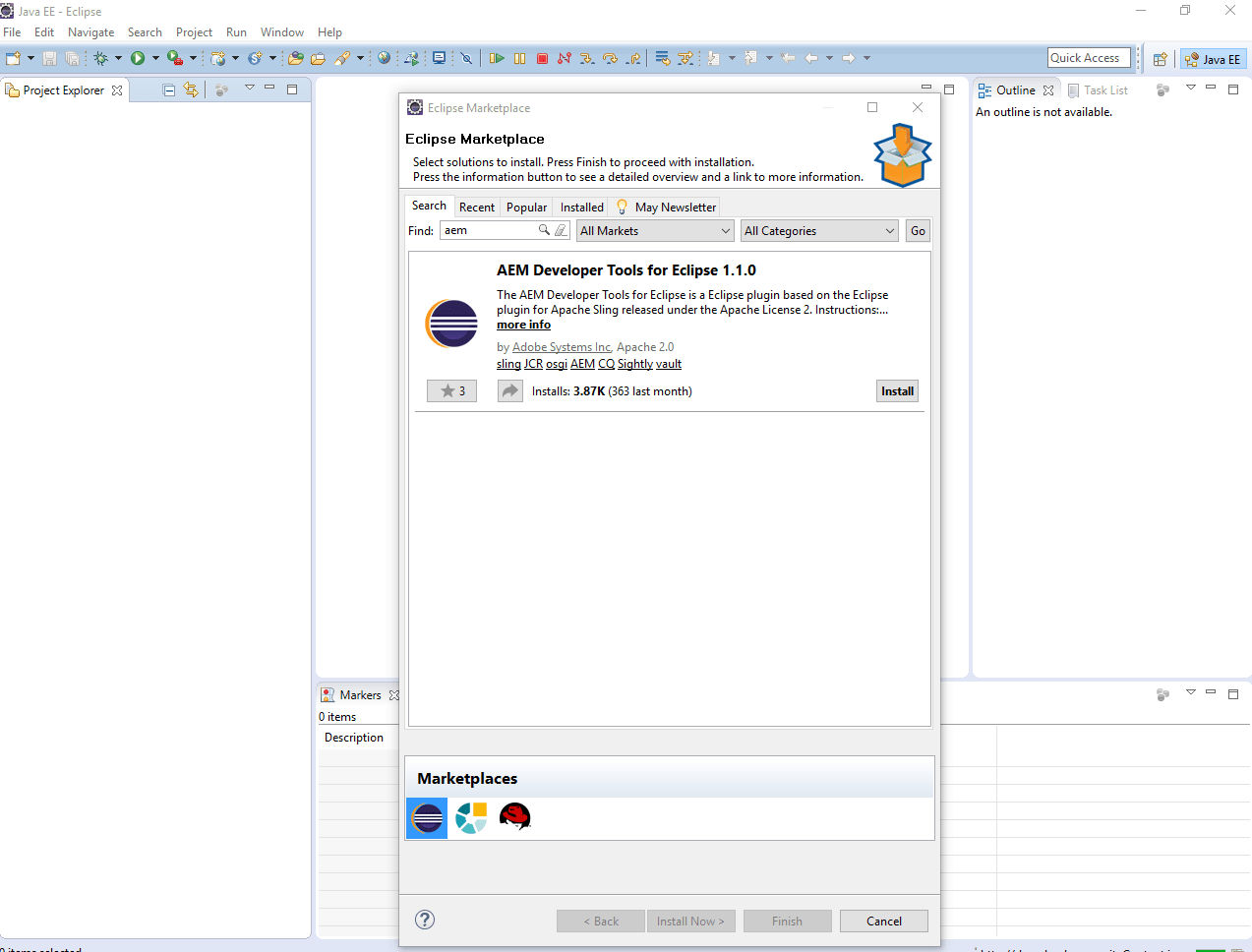Click the red Terminate square icon
1252x952 pixels.
pyautogui.click(x=542, y=59)
